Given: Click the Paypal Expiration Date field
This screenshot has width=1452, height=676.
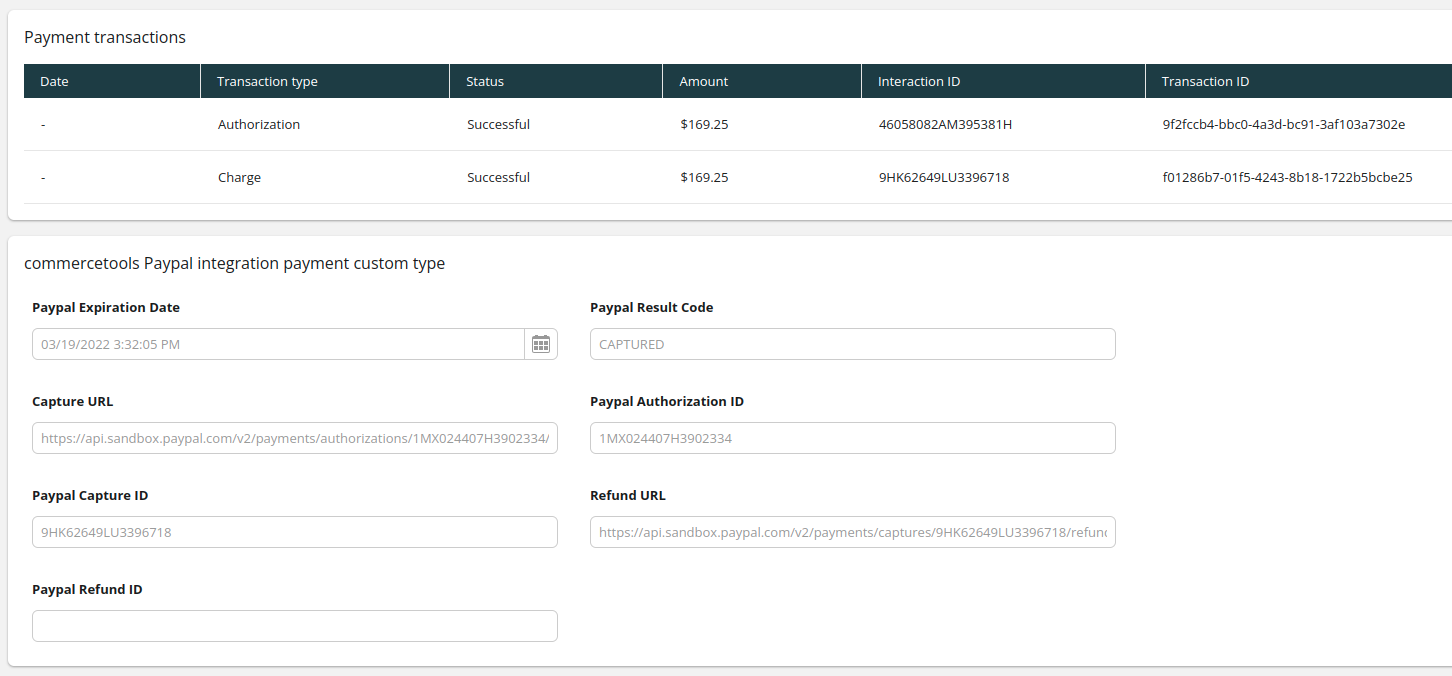Looking at the screenshot, I should [x=278, y=344].
